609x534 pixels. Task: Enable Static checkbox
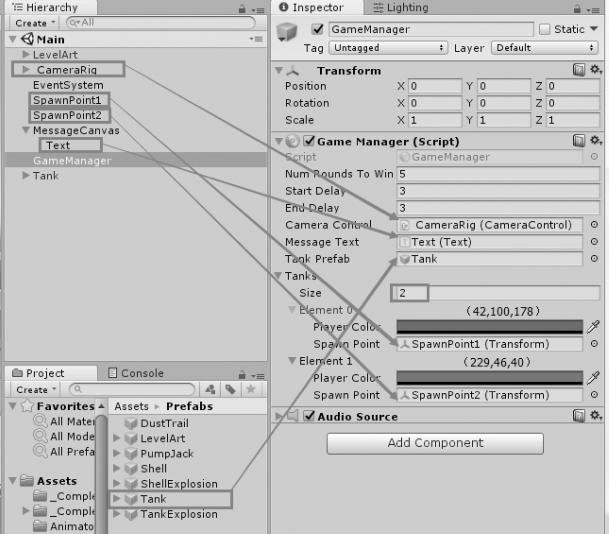pos(545,29)
